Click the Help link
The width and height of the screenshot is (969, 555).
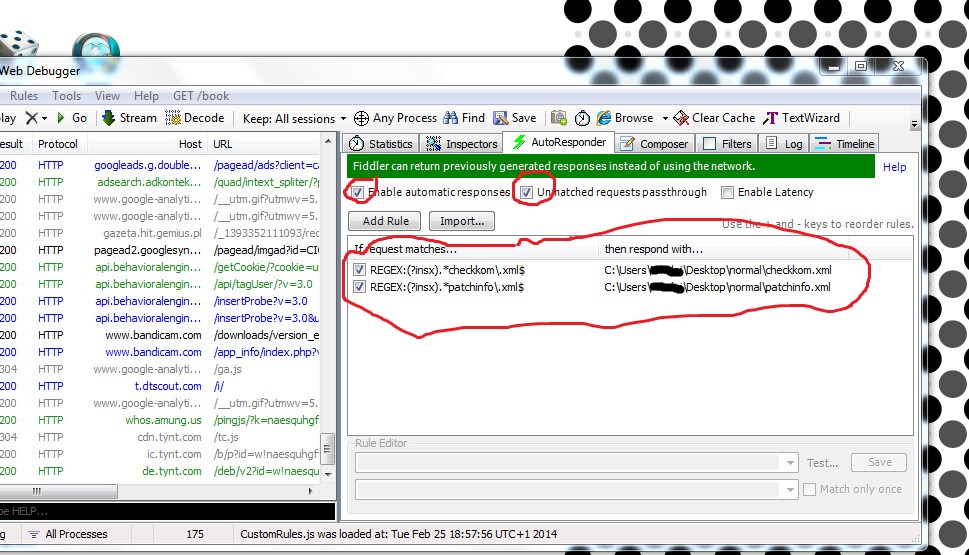tap(894, 167)
